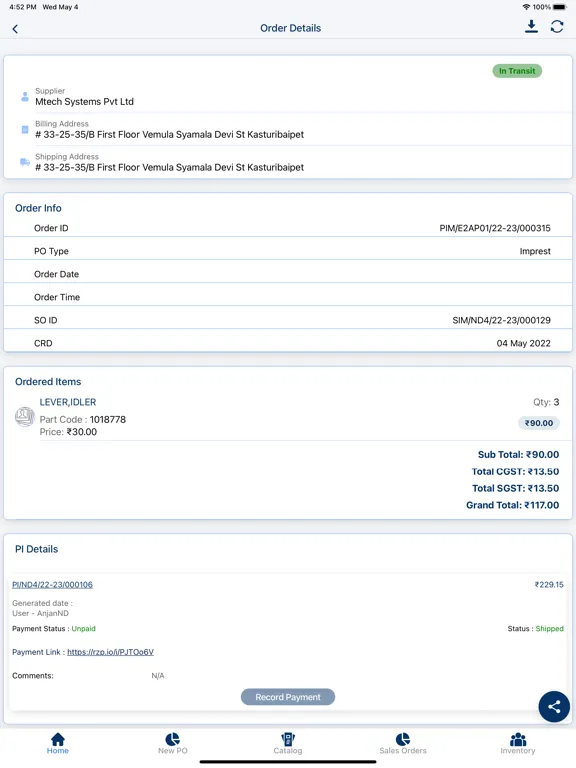Tap the supplier person icon
This screenshot has height=768, width=576.
point(25,96)
